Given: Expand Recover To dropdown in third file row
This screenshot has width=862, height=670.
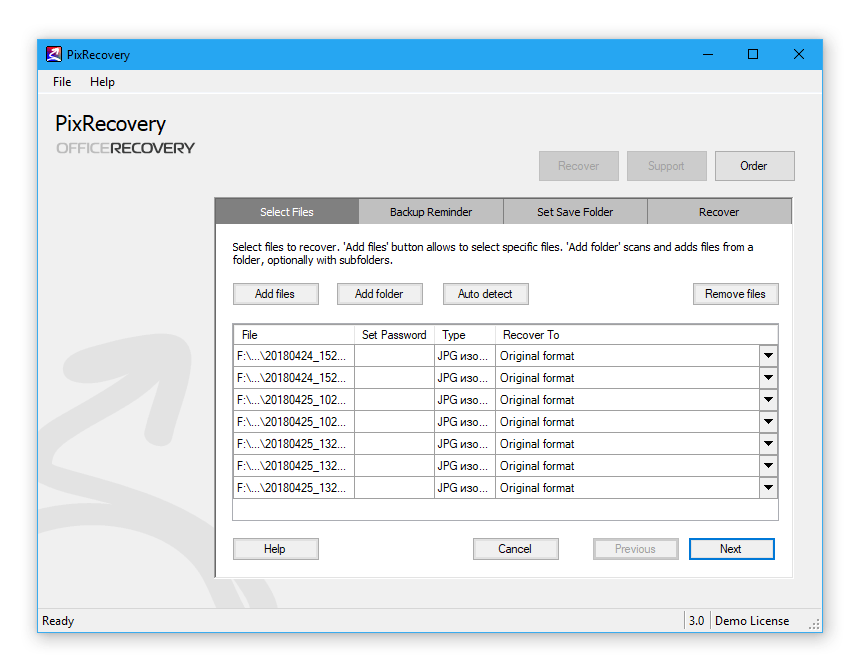Looking at the screenshot, I should pyautogui.click(x=768, y=400).
